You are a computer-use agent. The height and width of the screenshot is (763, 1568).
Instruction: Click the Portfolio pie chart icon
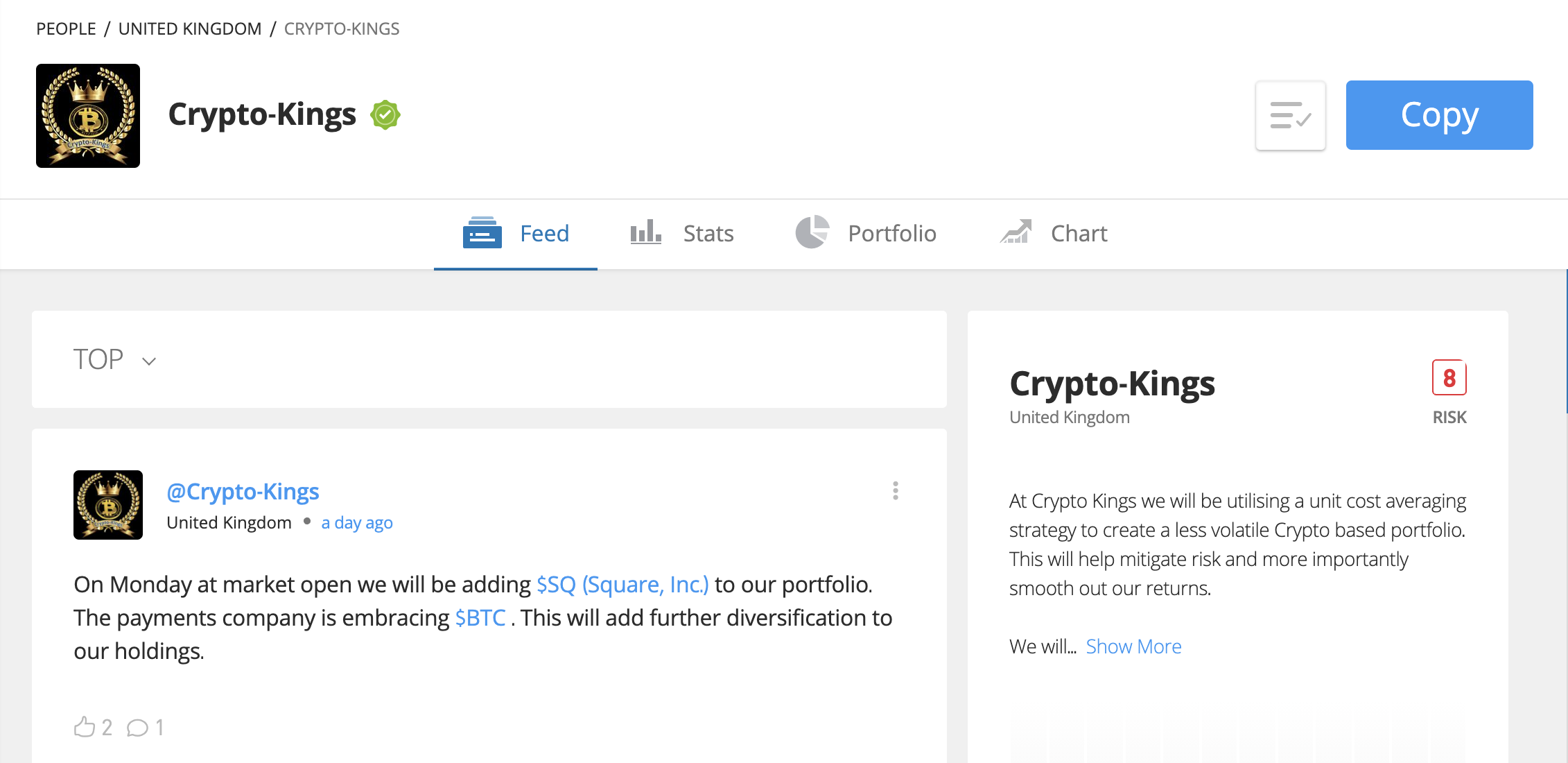click(x=812, y=232)
